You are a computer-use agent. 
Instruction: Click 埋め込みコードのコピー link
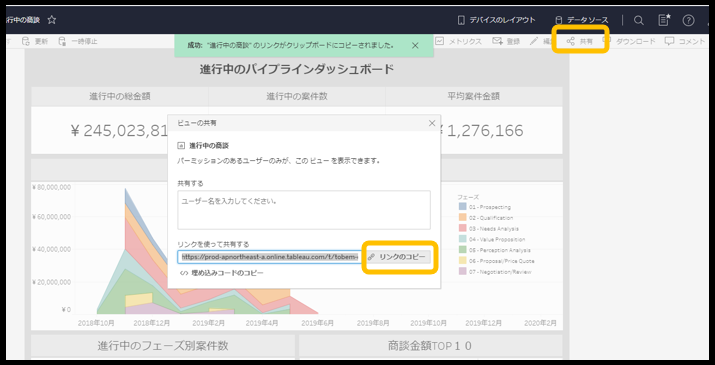[x=222, y=273]
